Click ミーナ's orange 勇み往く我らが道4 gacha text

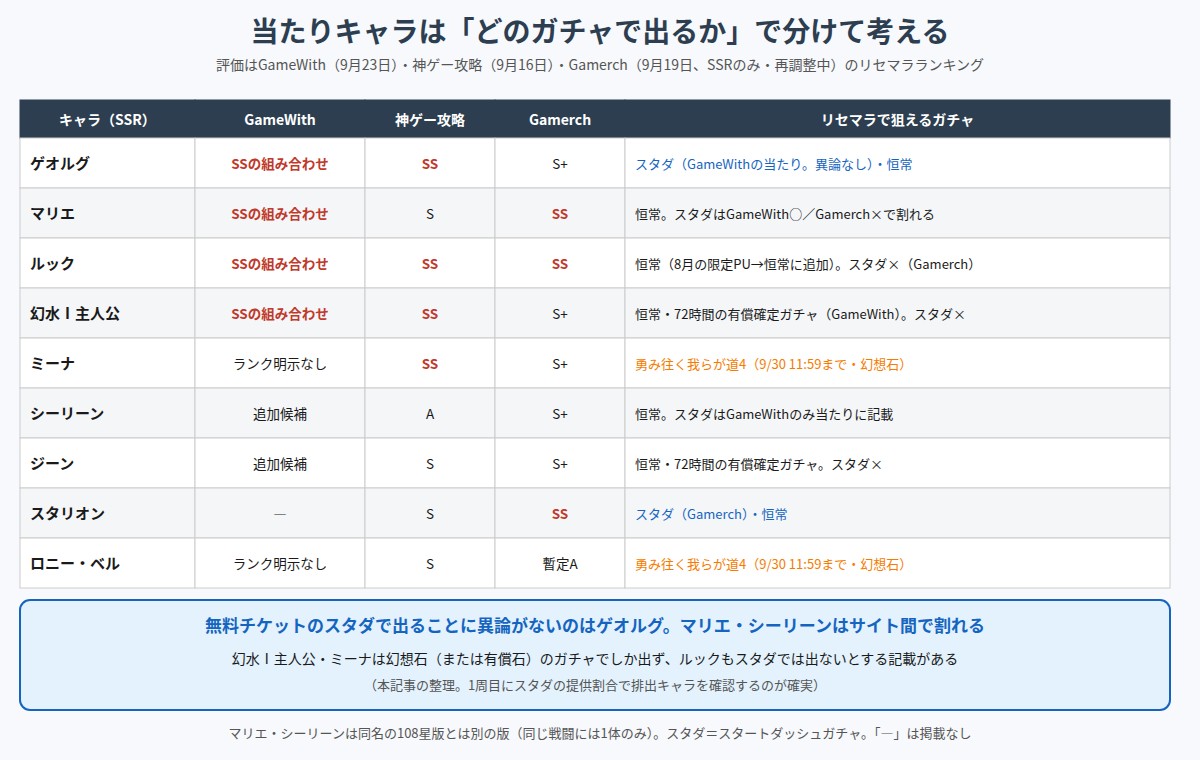point(770,364)
